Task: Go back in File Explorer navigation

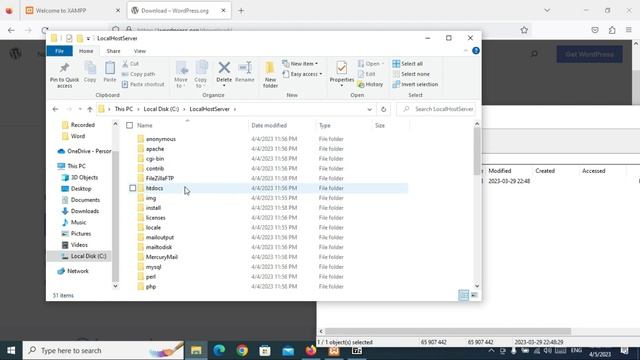Action: tap(56, 109)
